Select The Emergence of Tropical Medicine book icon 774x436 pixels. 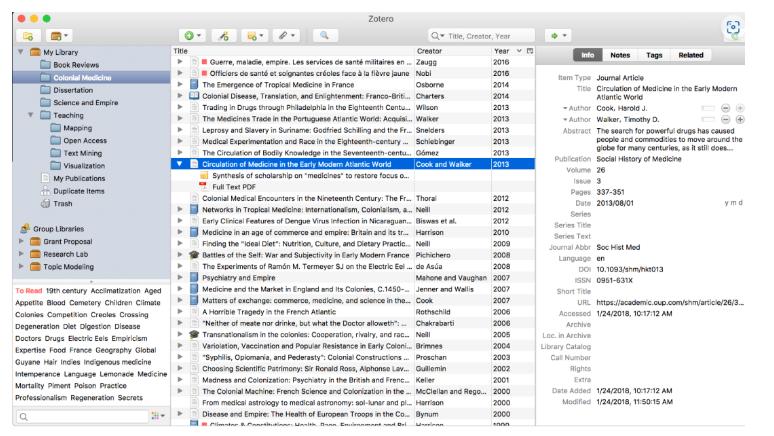point(194,85)
